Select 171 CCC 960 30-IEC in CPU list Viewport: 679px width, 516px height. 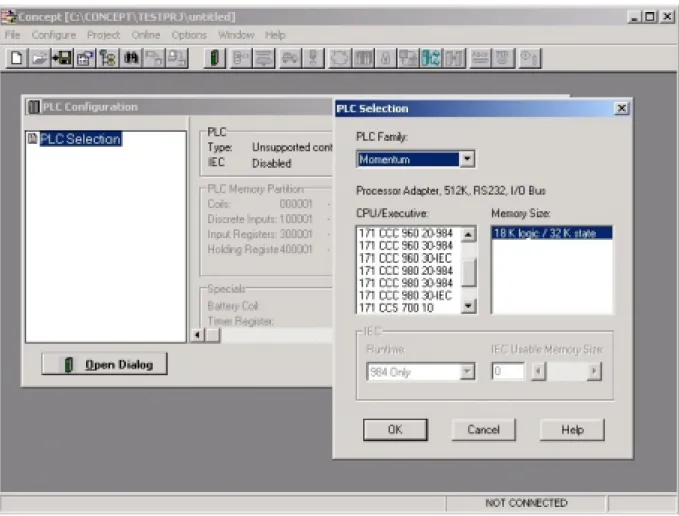(405, 258)
